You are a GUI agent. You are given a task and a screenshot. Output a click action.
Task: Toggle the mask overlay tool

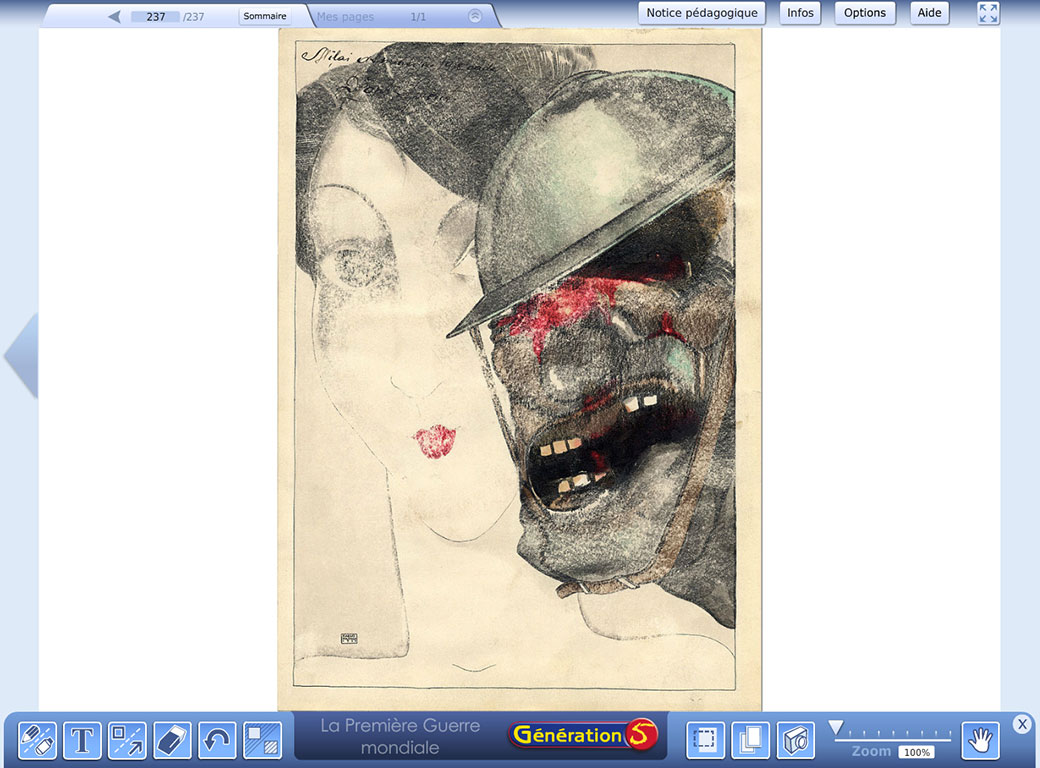coord(262,741)
